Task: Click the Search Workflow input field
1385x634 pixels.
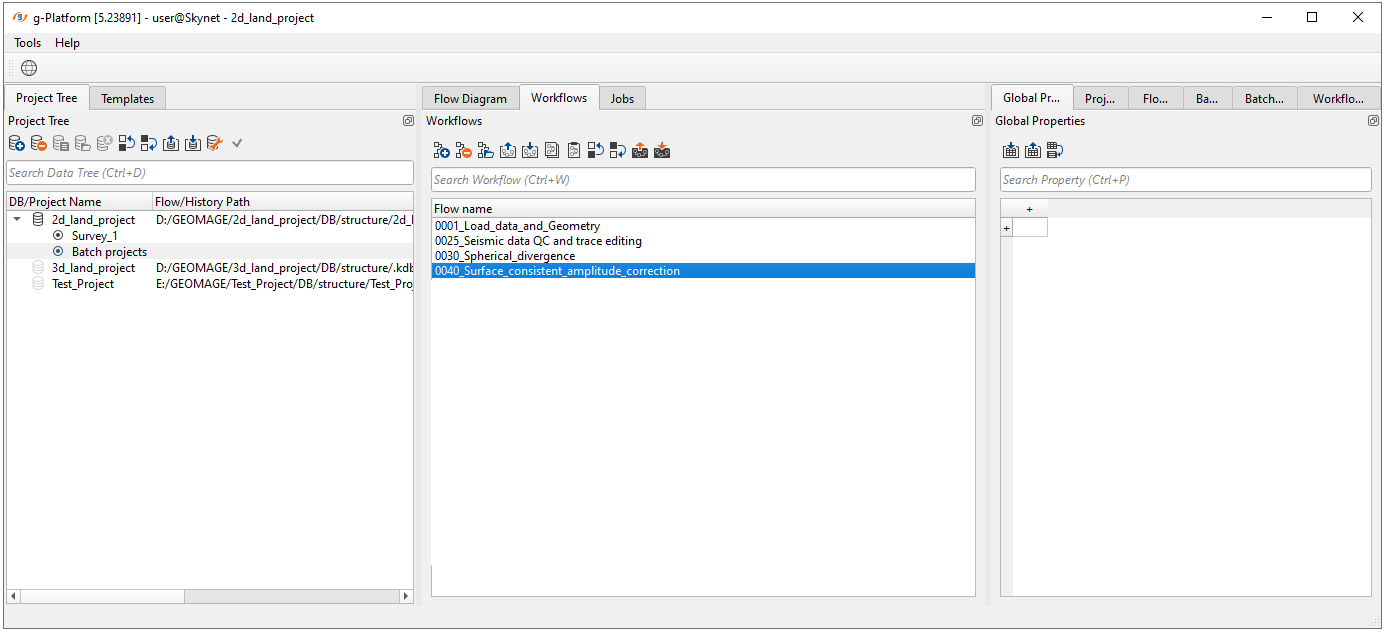Action: pyautogui.click(x=702, y=180)
